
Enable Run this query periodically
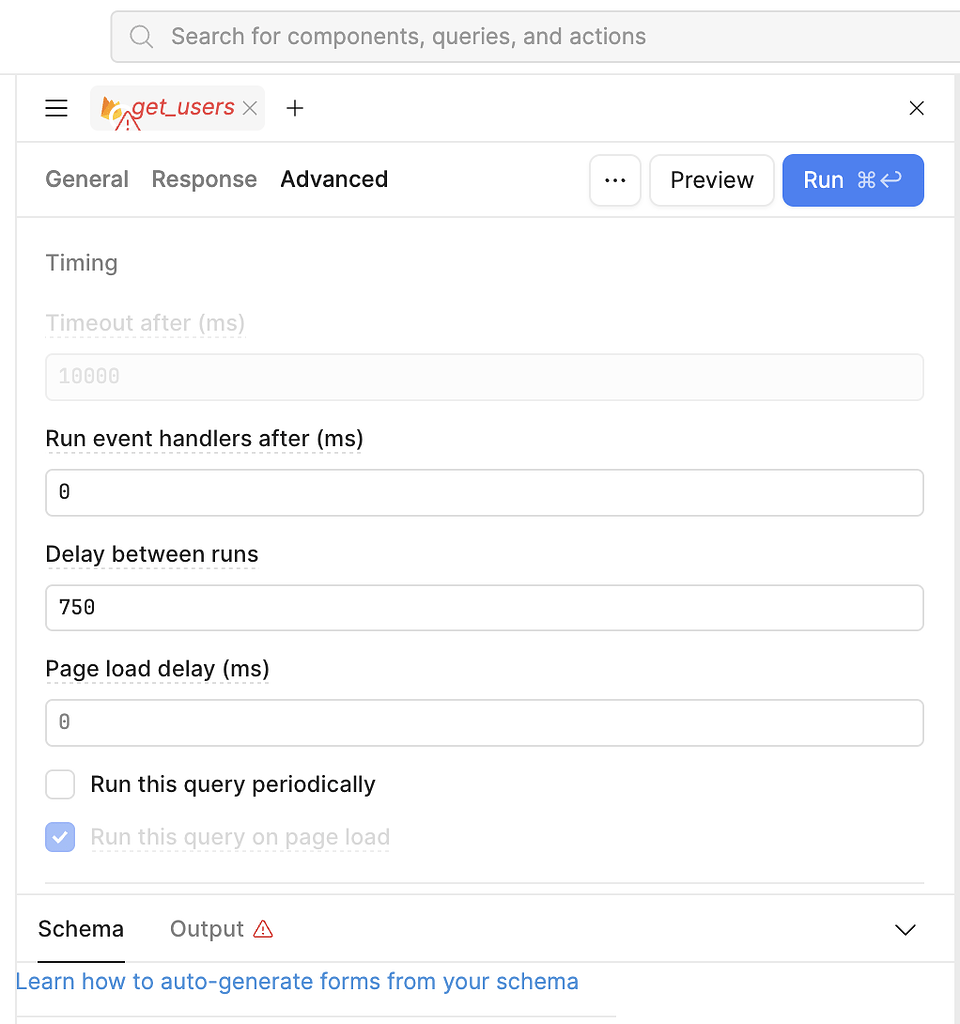[x=60, y=784]
